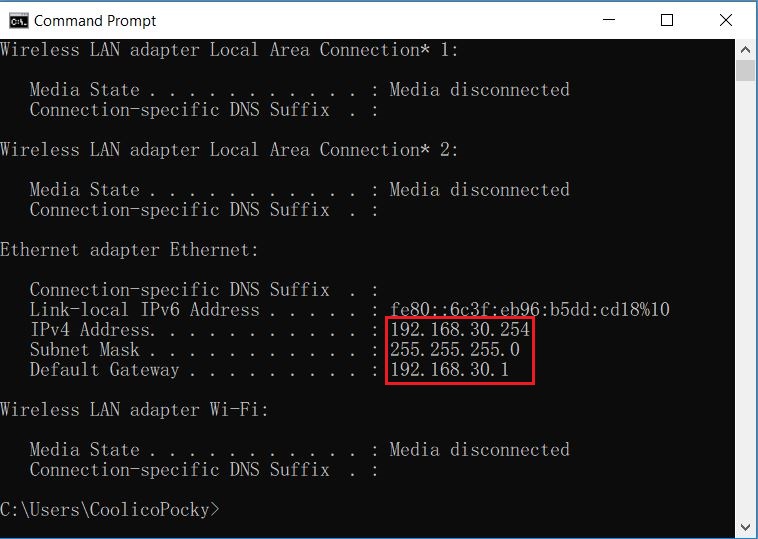Close the Command Prompt window

tap(726, 20)
